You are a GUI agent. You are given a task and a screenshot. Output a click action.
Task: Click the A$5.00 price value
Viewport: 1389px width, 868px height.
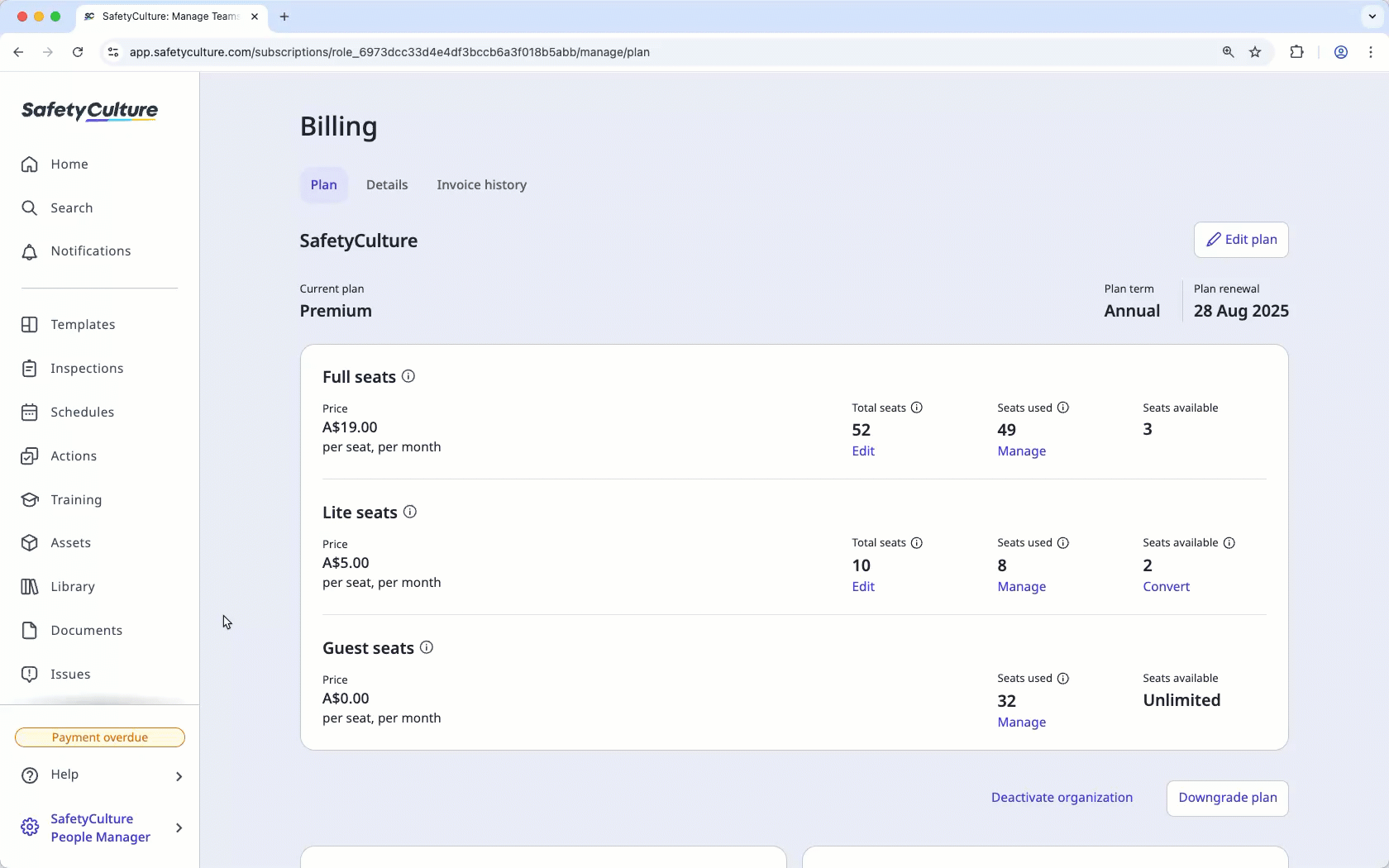pos(346,563)
